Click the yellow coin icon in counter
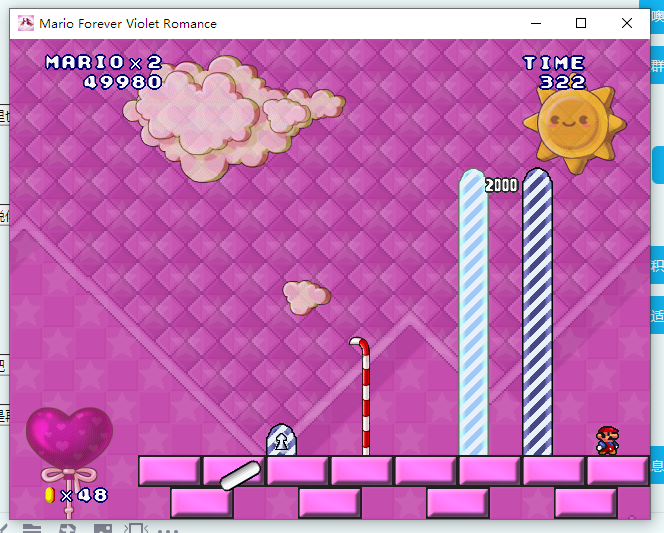 50,495
